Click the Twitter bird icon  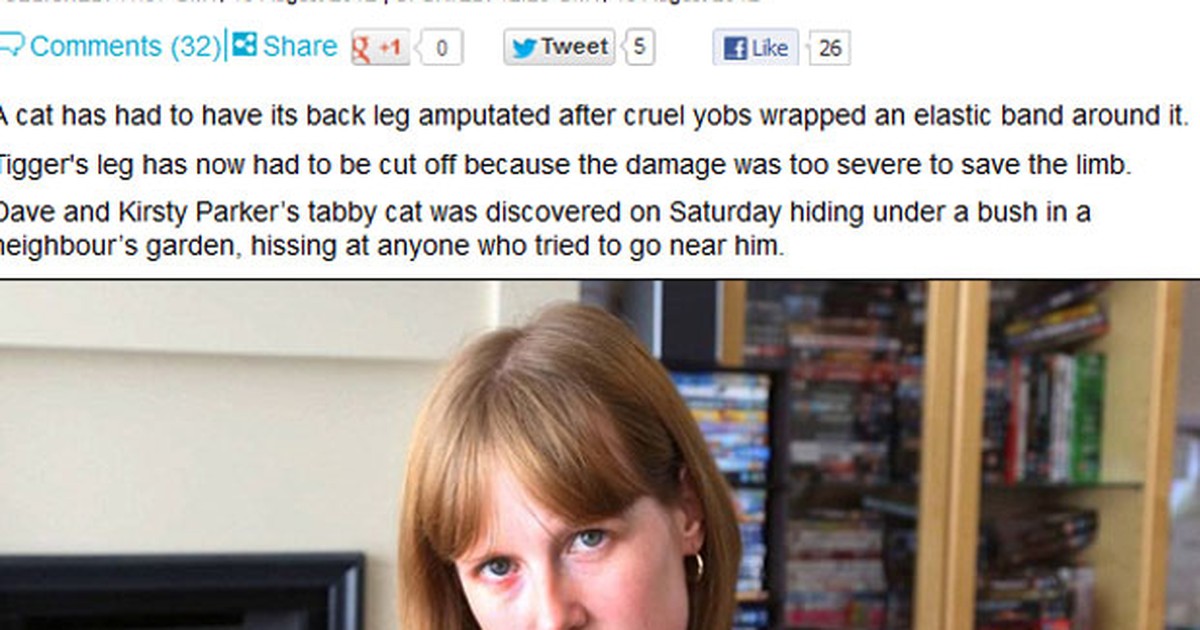click(524, 47)
